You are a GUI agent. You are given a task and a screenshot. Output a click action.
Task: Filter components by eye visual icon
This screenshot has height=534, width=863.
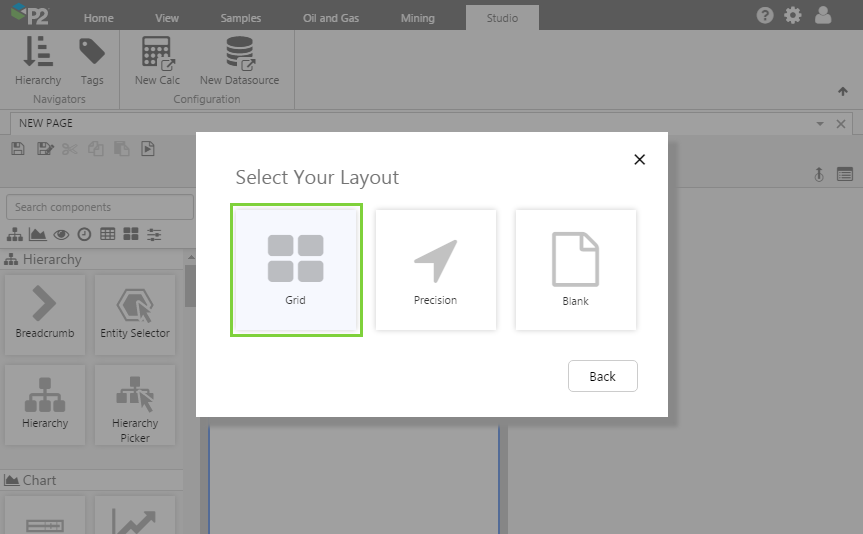[61, 235]
